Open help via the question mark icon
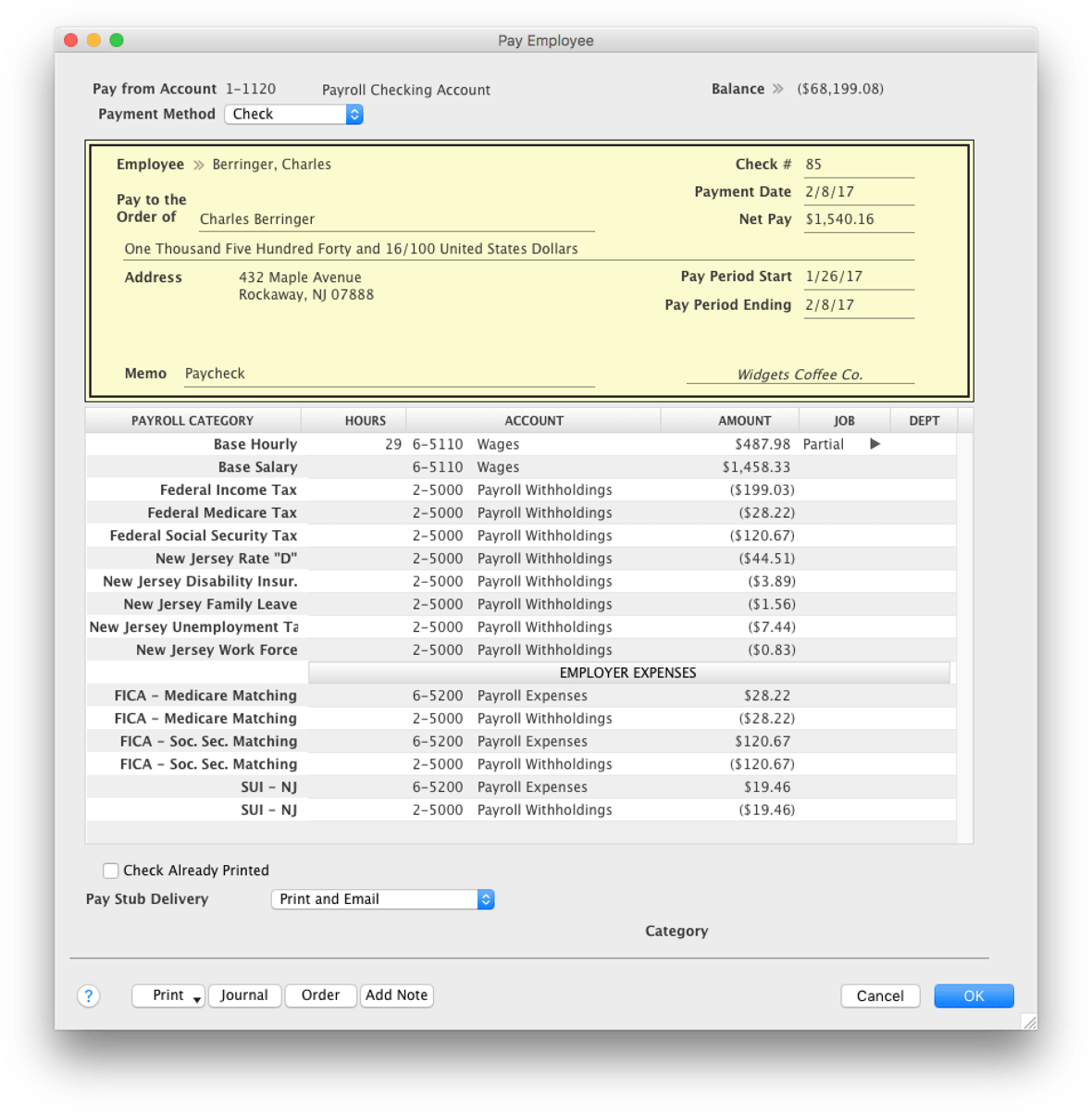Image resolution: width=1092 pixels, height=1112 pixels. point(89,995)
